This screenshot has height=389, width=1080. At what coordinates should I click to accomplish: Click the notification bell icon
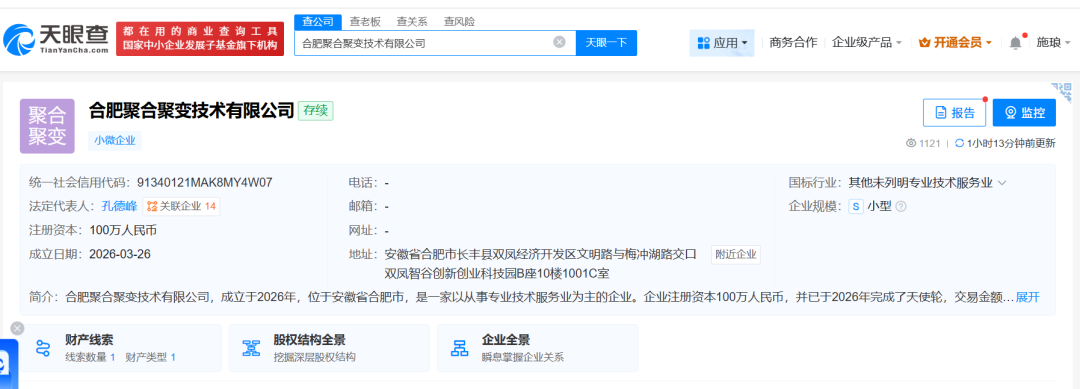tap(1015, 43)
